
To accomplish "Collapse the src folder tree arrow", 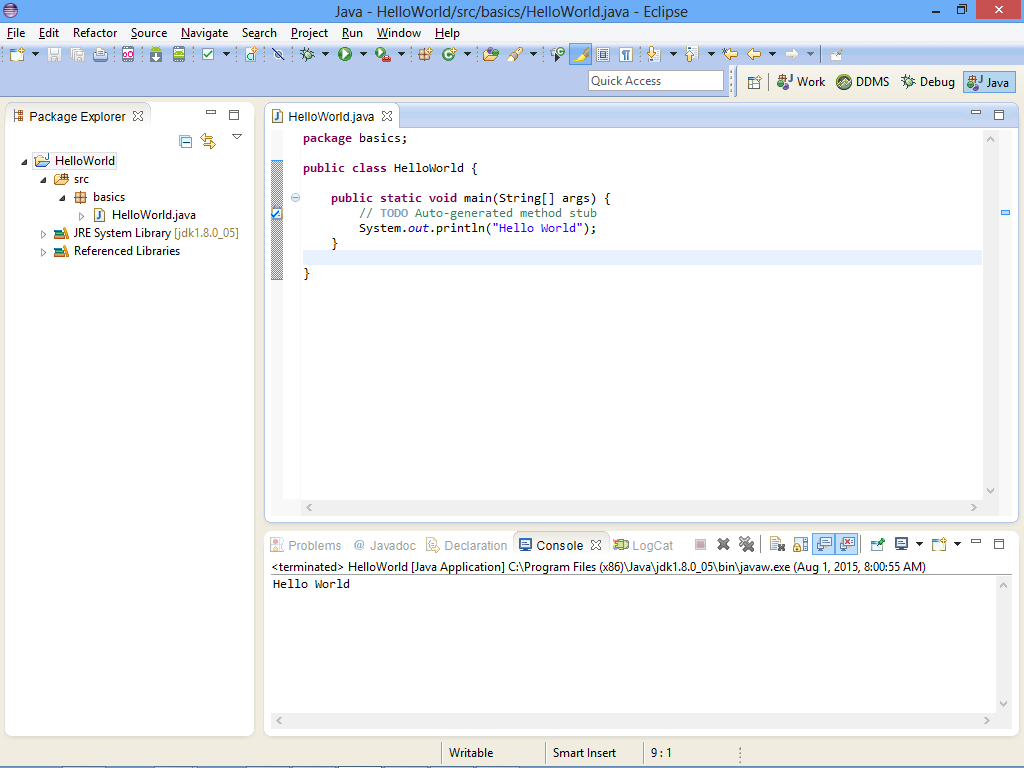I will pos(43,180).
